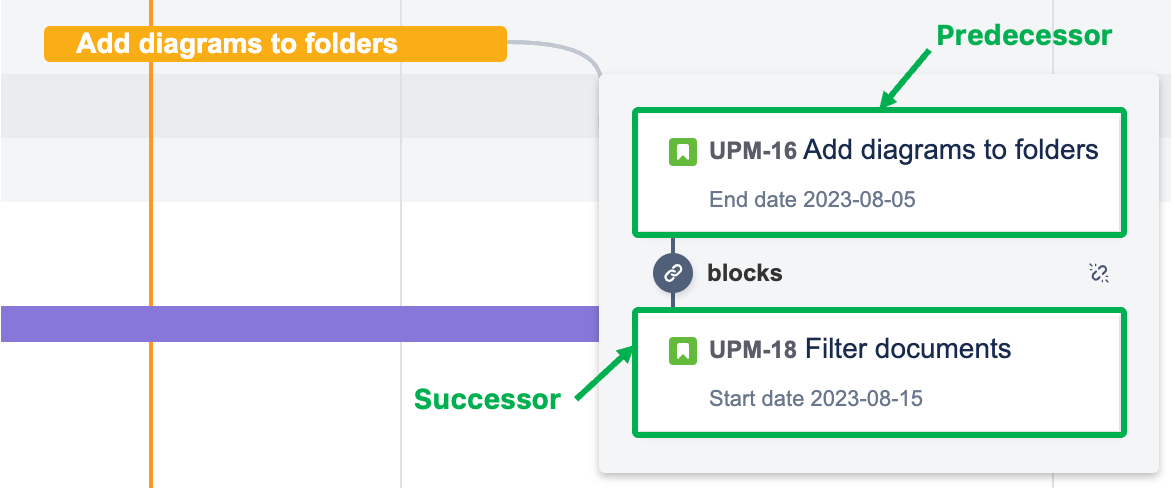The width and height of the screenshot is (1172, 488).
Task: Click the unlink dependency icon
Action: pos(1098,273)
